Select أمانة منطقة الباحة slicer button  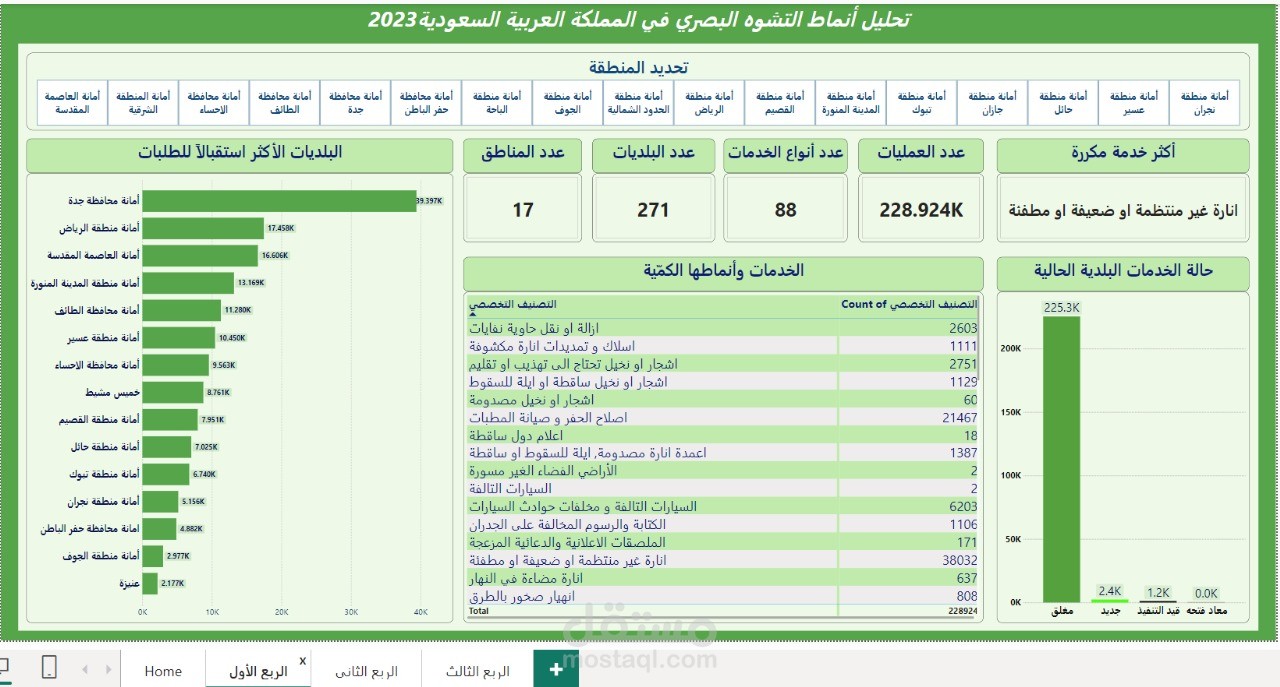[497, 103]
